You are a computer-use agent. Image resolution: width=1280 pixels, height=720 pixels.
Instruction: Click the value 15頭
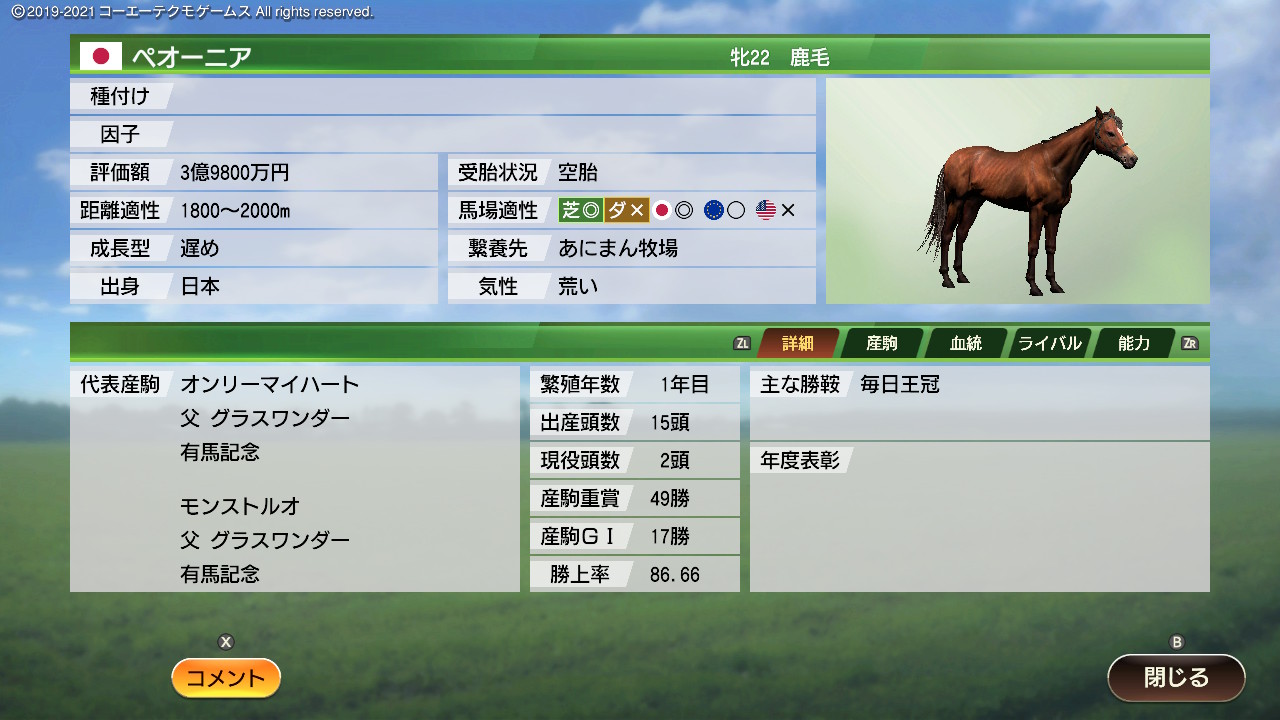pyautogui.click(x=670, y=423)
